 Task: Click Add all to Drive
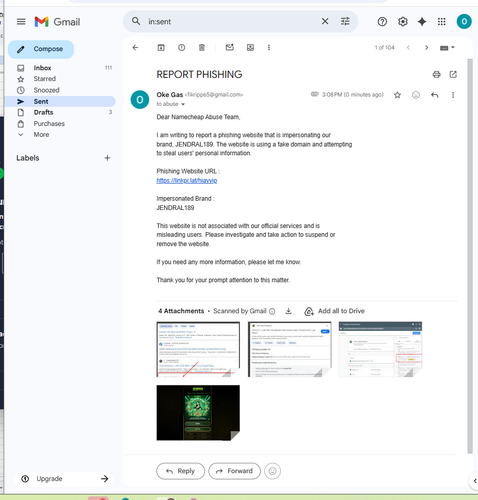click(334, 311)
